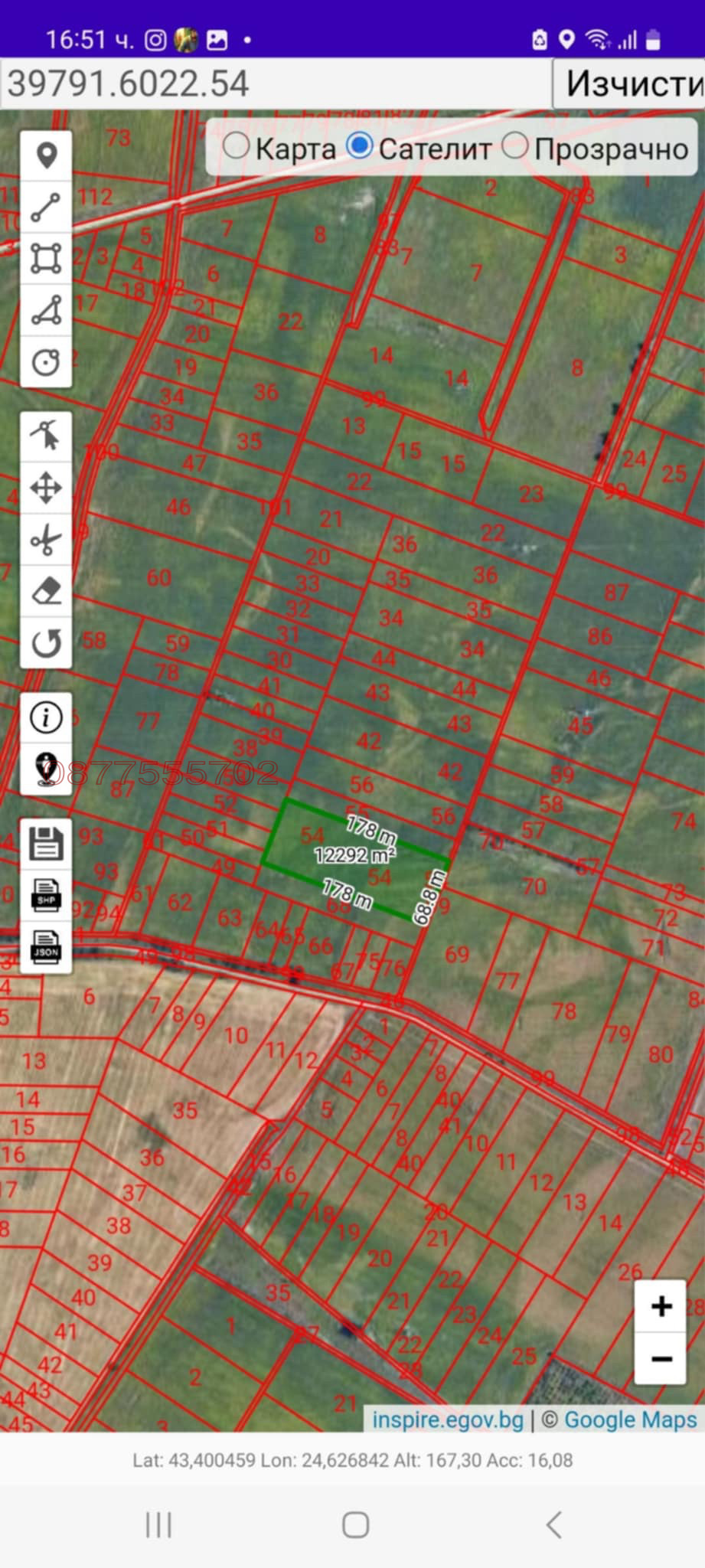This screenshot has height=1568, width=705.
Task: Select the eraser tool
Action: (x=46, y=592)
